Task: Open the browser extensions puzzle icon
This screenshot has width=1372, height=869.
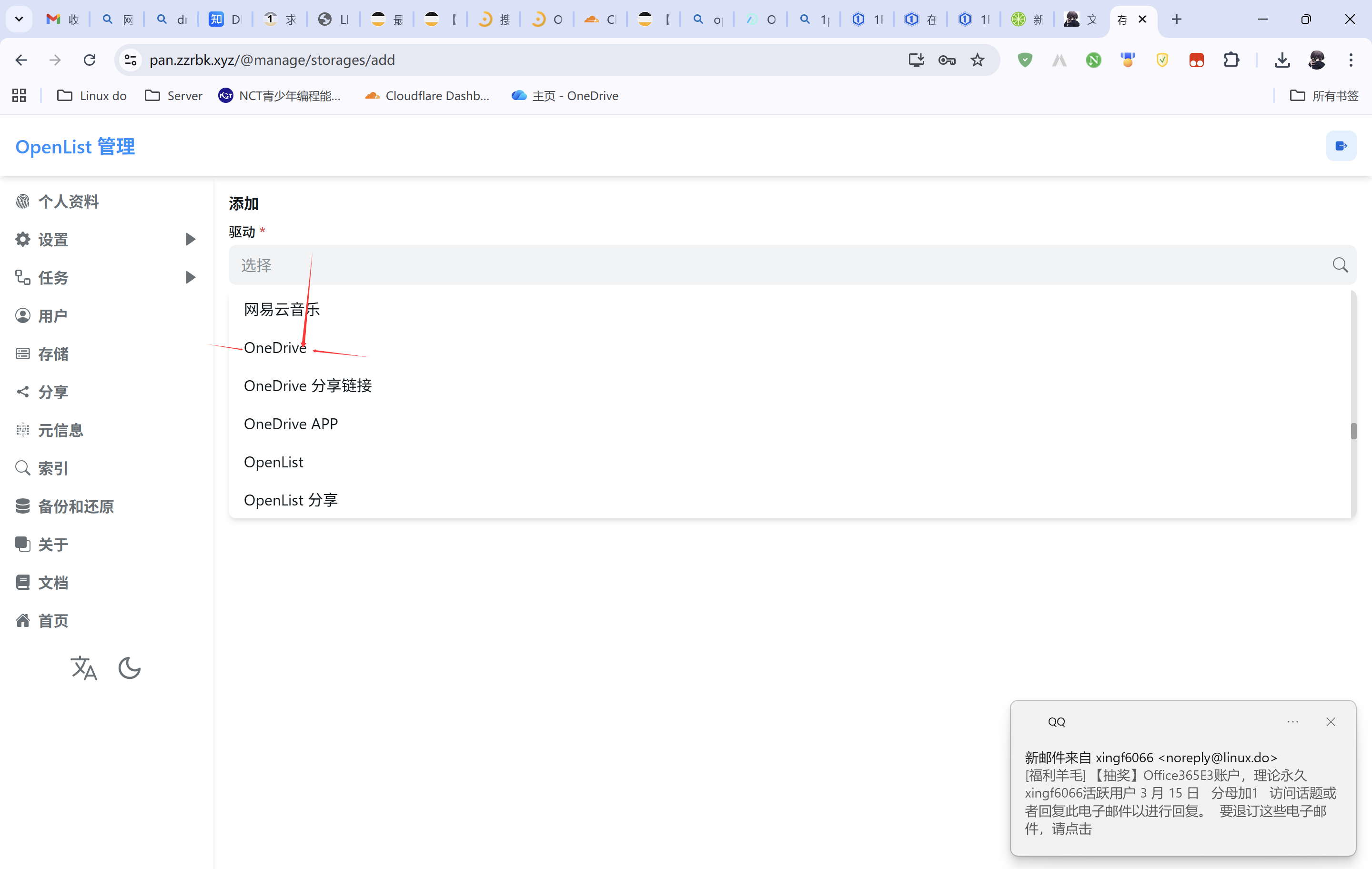Action: (1231, 60)
